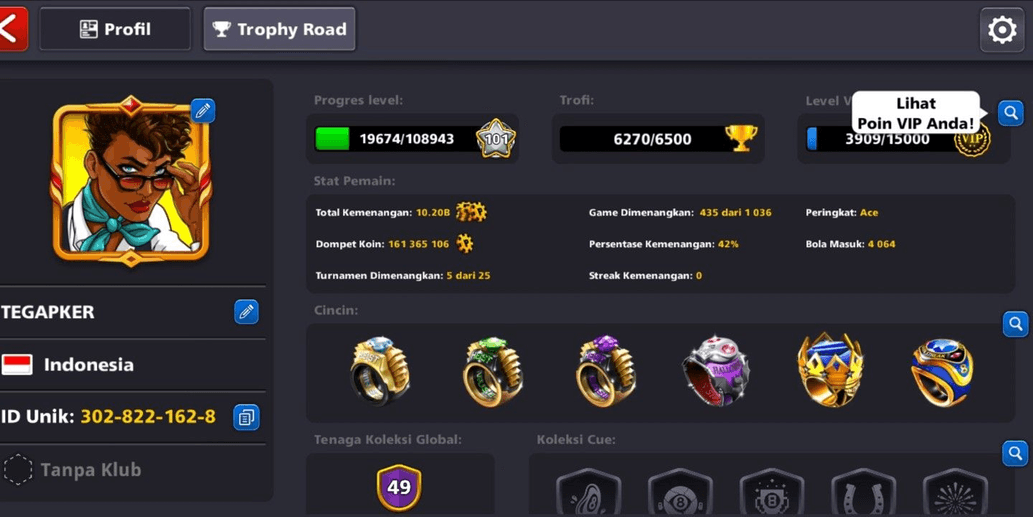Click the purple 49 collection power shield
Viewport: 1033px width, 517px height.
coord(399,488)
